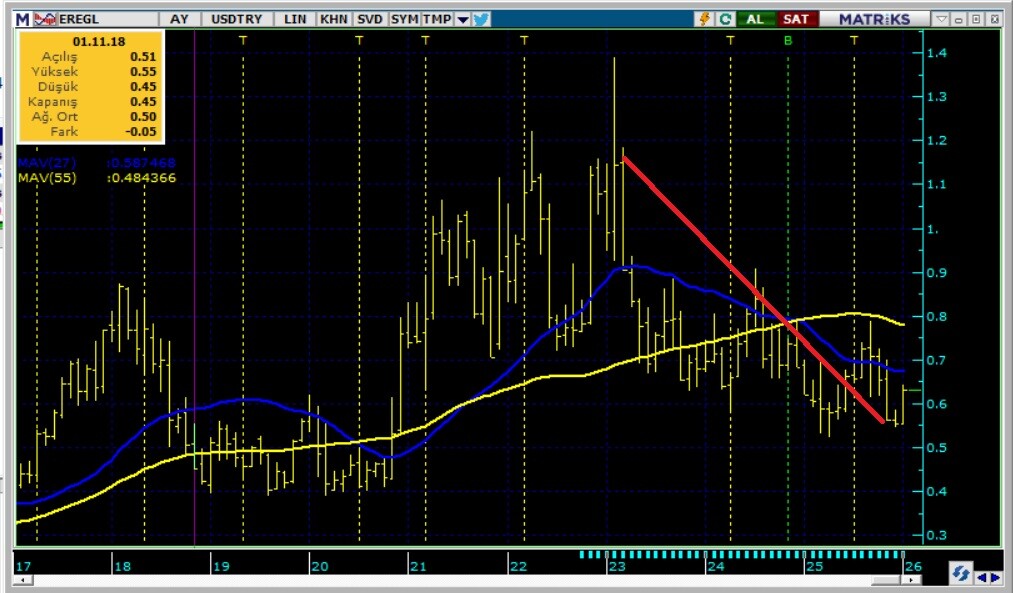Toggle LIN linear scale mode
This screenshot has width=1013, height=593.
pos(295,19)
